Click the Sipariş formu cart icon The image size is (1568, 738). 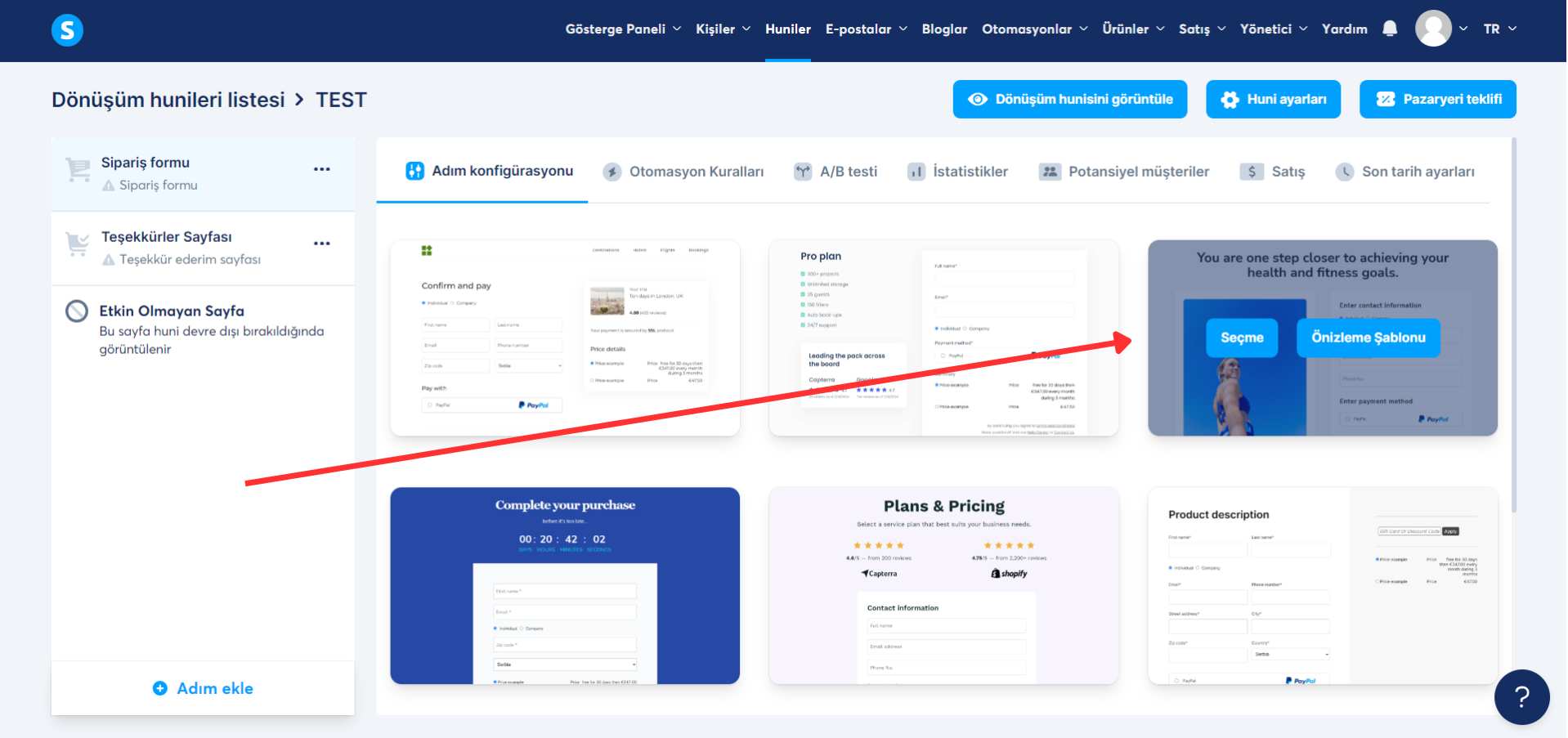click(78, 170)
